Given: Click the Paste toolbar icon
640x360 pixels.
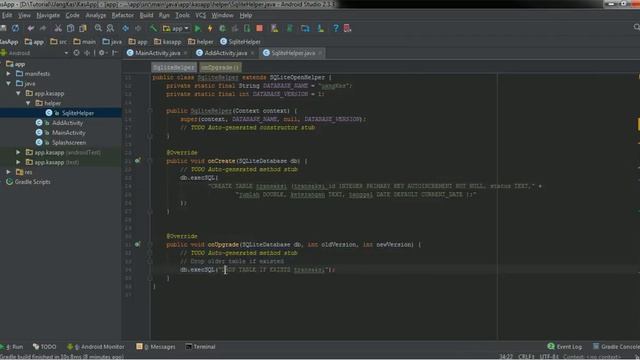Looking at the screenshot, I should pos(83,28).
